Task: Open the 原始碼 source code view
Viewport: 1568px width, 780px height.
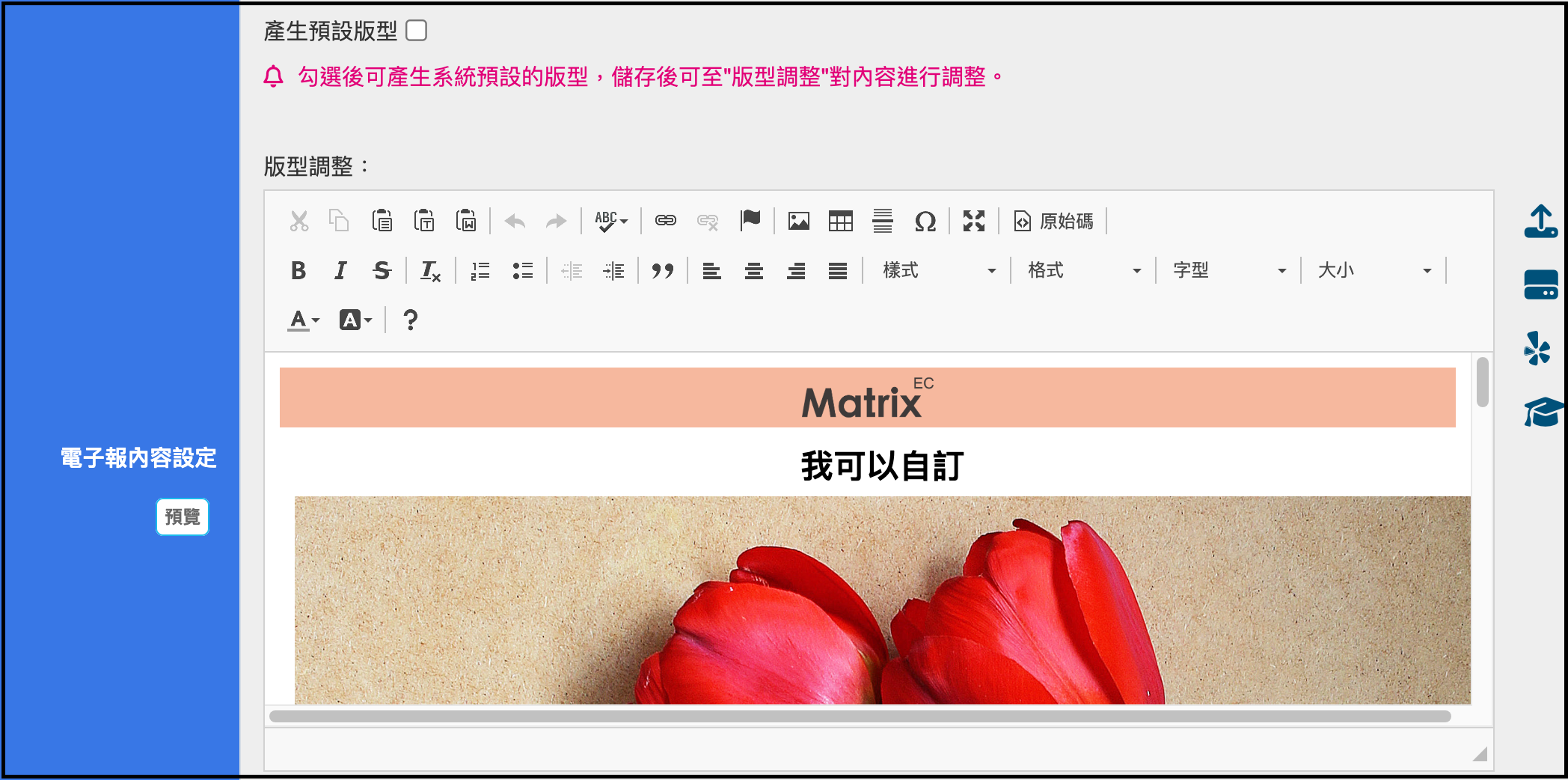Action: 1053,222
